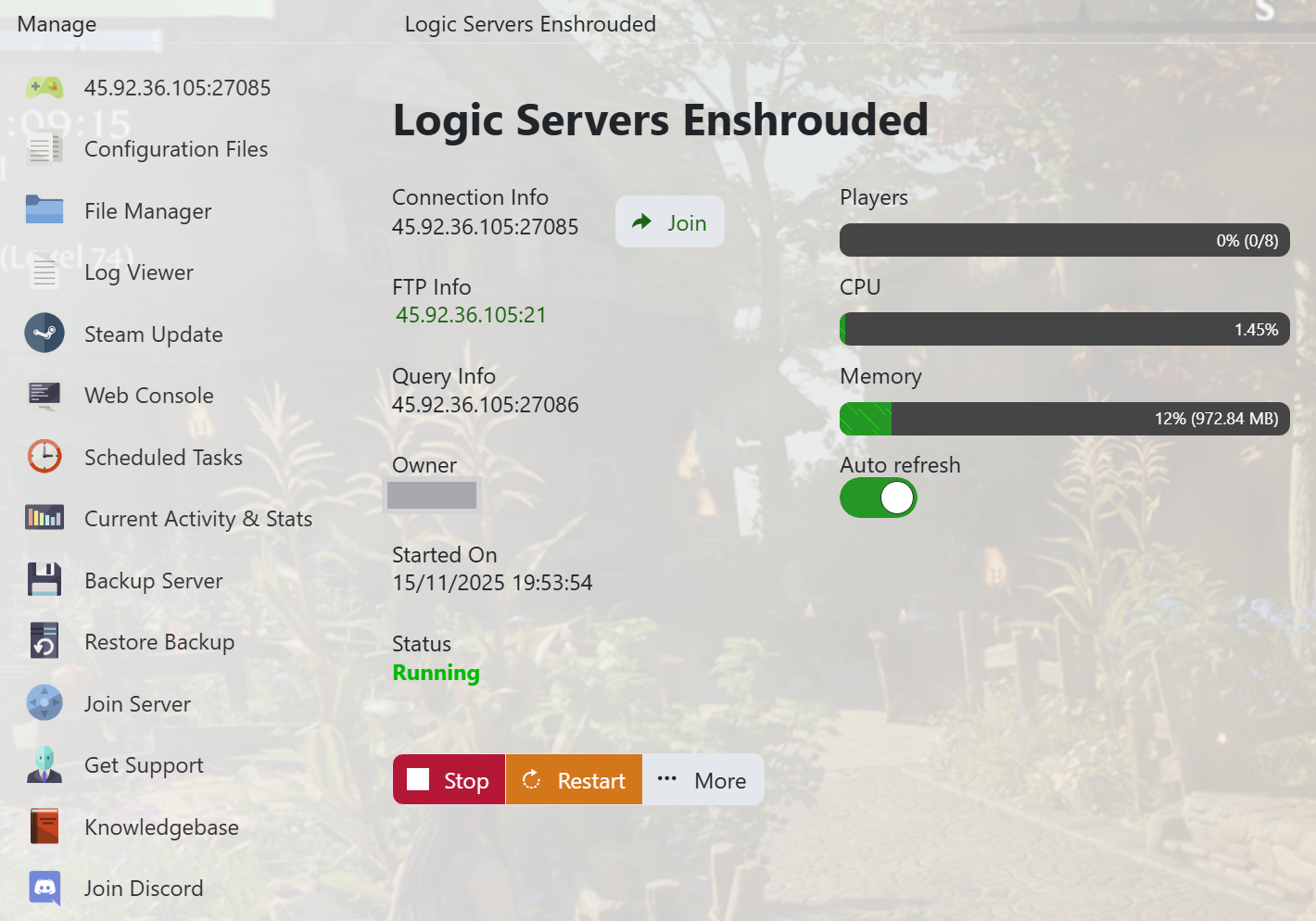Screen dimensions: 1316x921
Task: Open the Log Viewer menu item
Action: [x=138, y=272]
